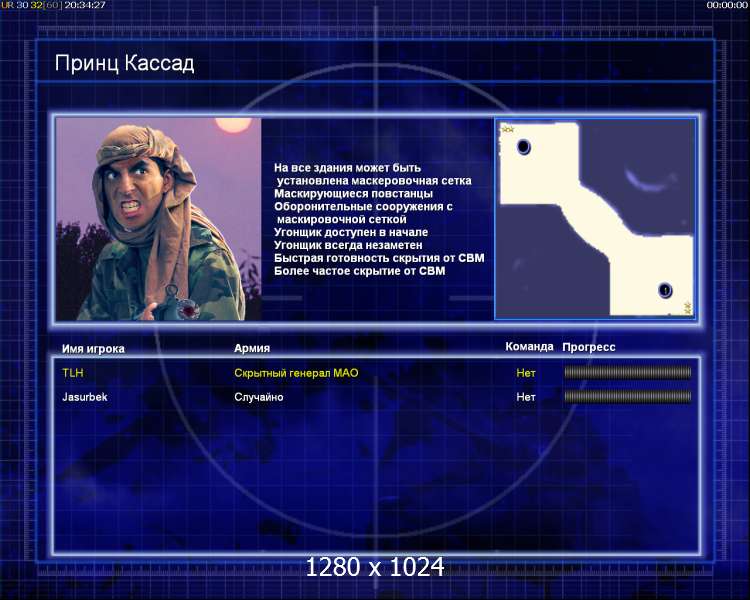Click 'Быстрая готовность скрытия от СВМ' line
750x600 pixels.
[379, 258]
